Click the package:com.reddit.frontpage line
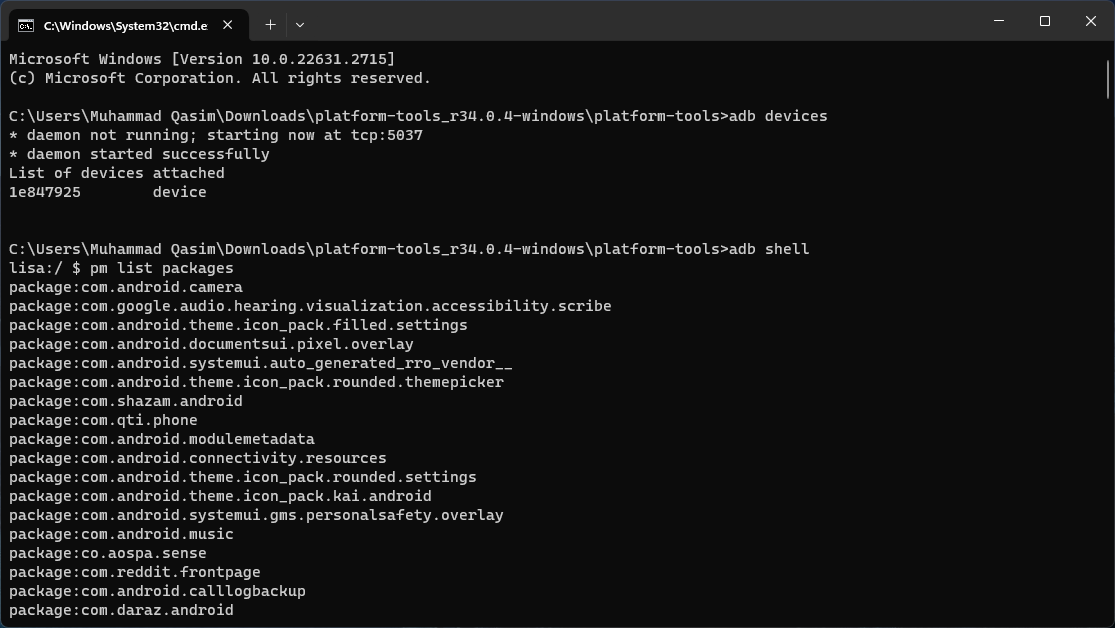Image resolution: width=1115 pixels, height=628 pixels. coord(135,572)
